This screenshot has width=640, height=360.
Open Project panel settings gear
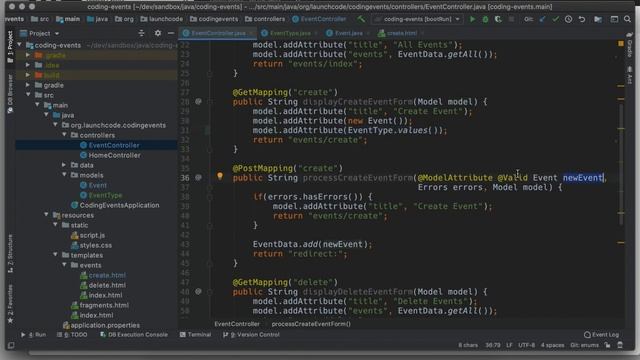tap(158, 33)
